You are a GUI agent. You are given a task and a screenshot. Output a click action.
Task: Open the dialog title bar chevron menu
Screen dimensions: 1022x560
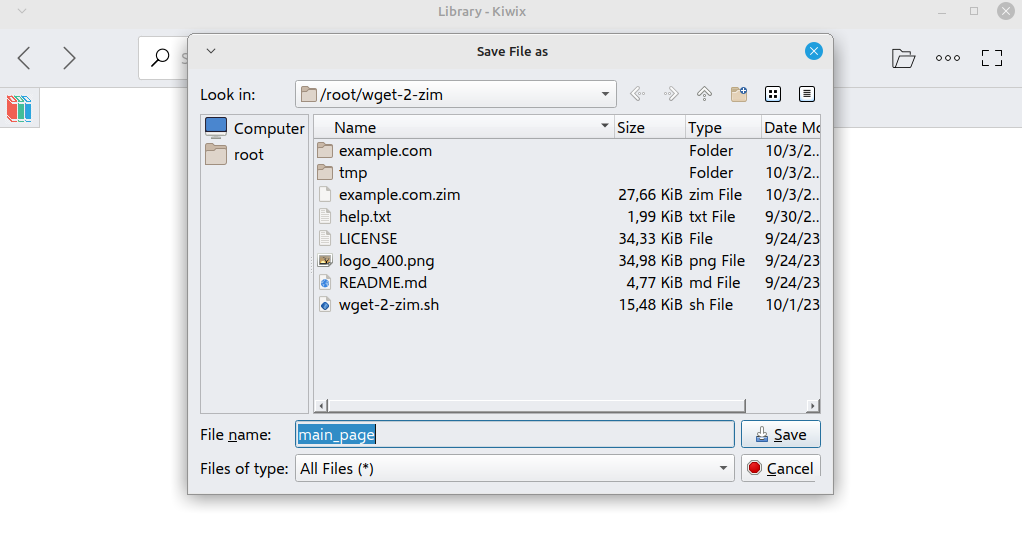(211, 51)
